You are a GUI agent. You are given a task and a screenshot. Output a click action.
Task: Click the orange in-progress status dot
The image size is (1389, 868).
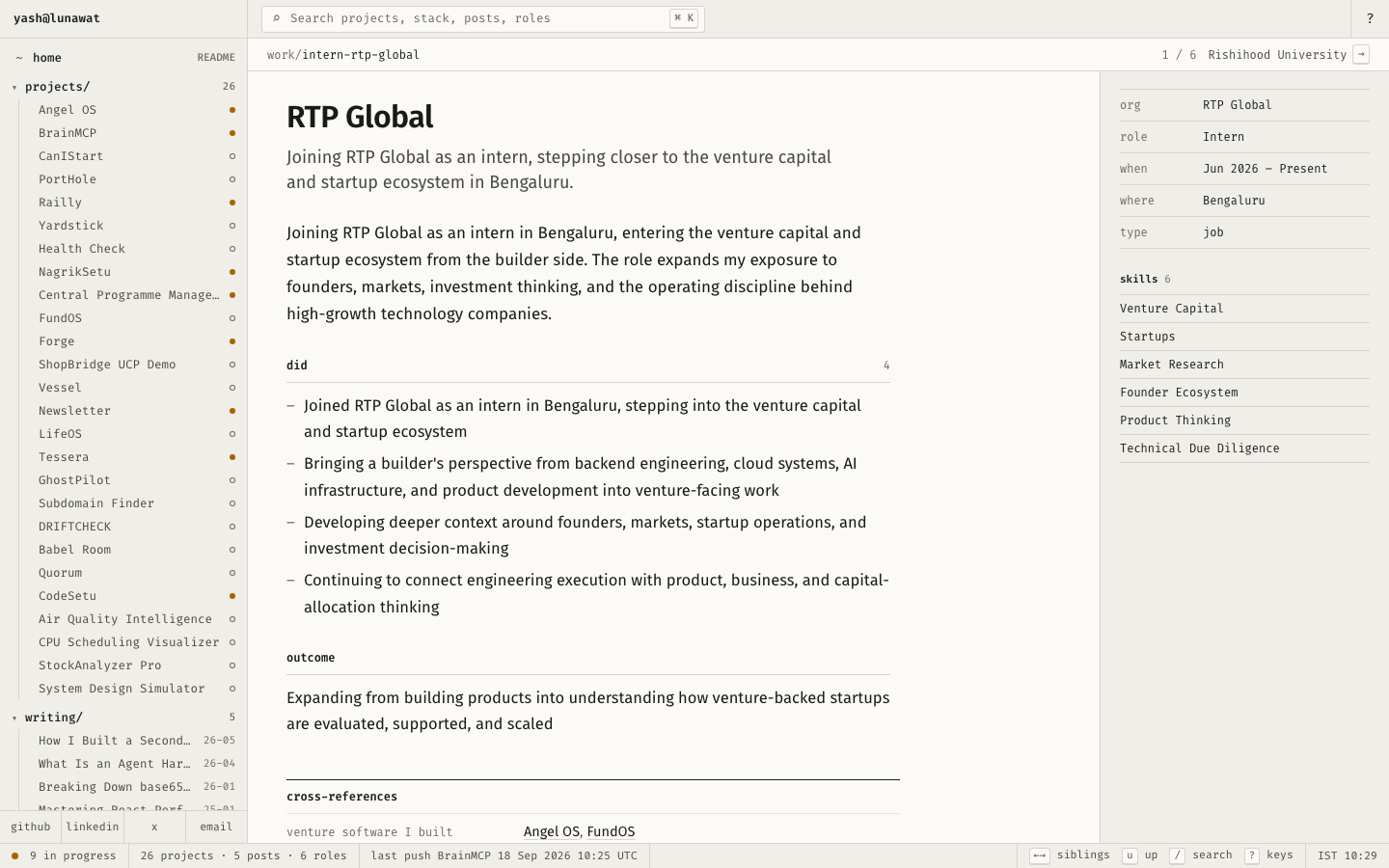(x=14, y=855)
